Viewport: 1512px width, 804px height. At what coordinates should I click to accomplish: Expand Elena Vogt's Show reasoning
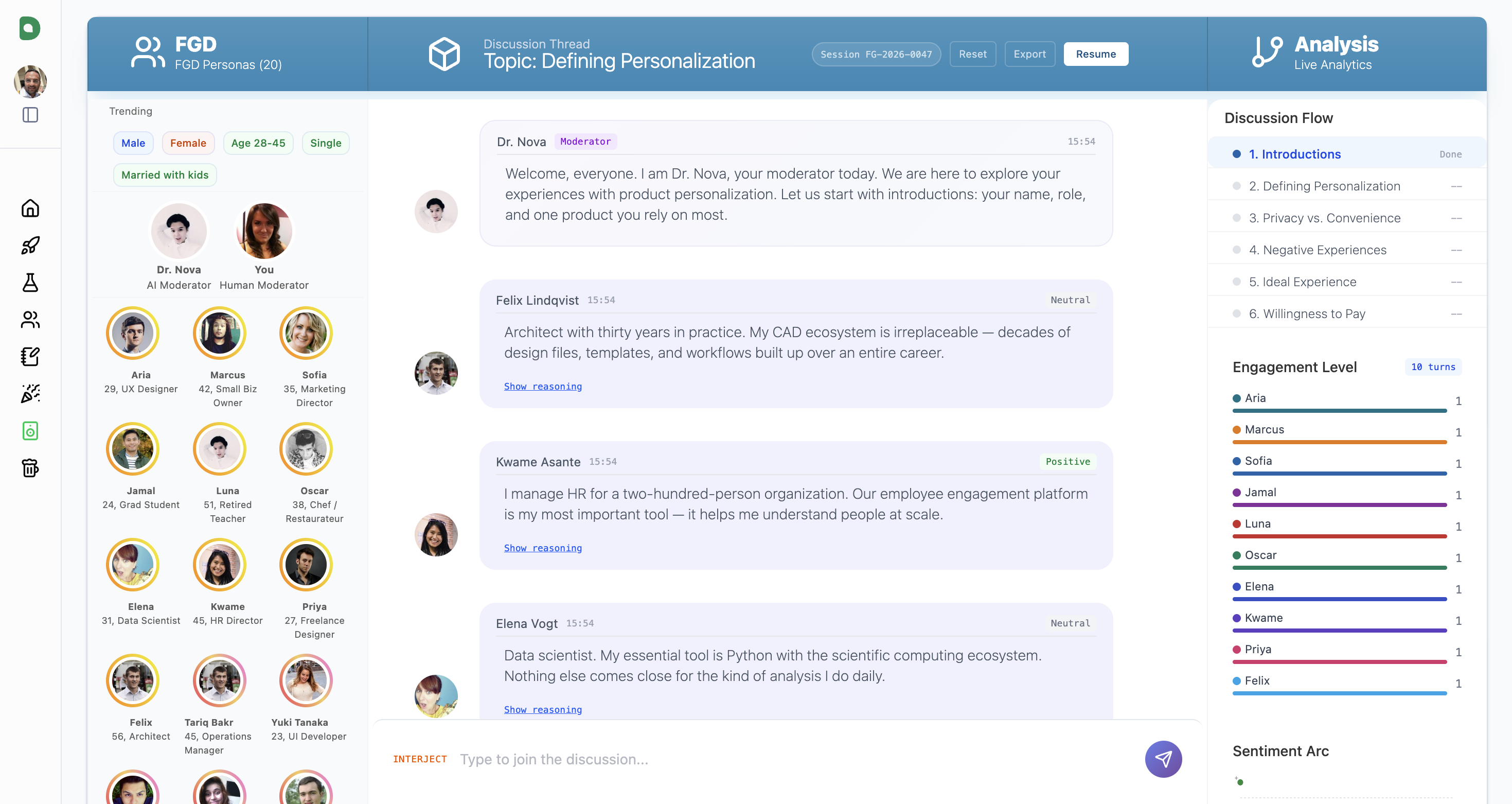[542, 709]
